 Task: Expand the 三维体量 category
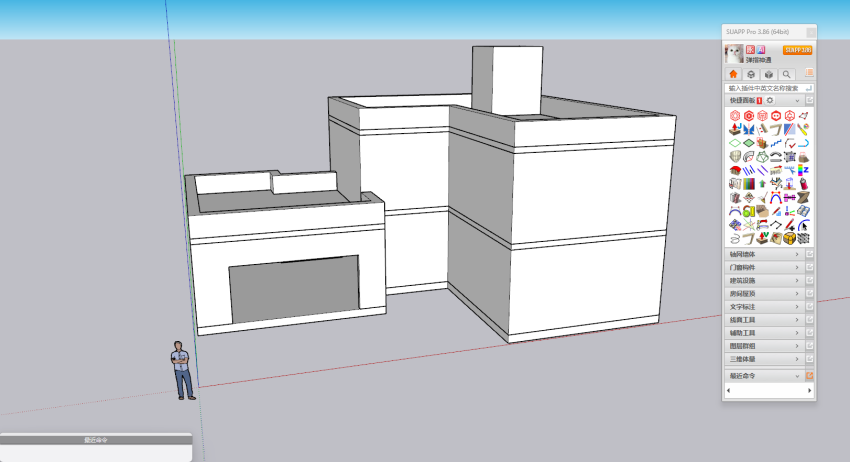coord(764,358)
